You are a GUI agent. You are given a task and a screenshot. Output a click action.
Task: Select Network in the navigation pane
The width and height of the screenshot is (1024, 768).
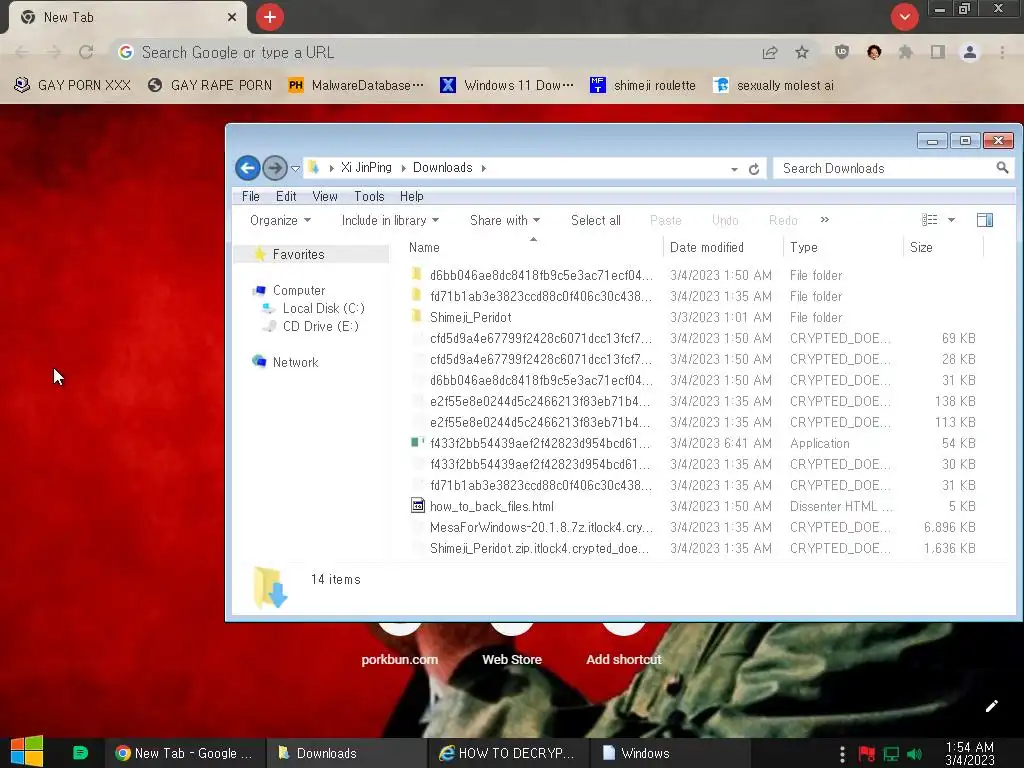point(295,362)
